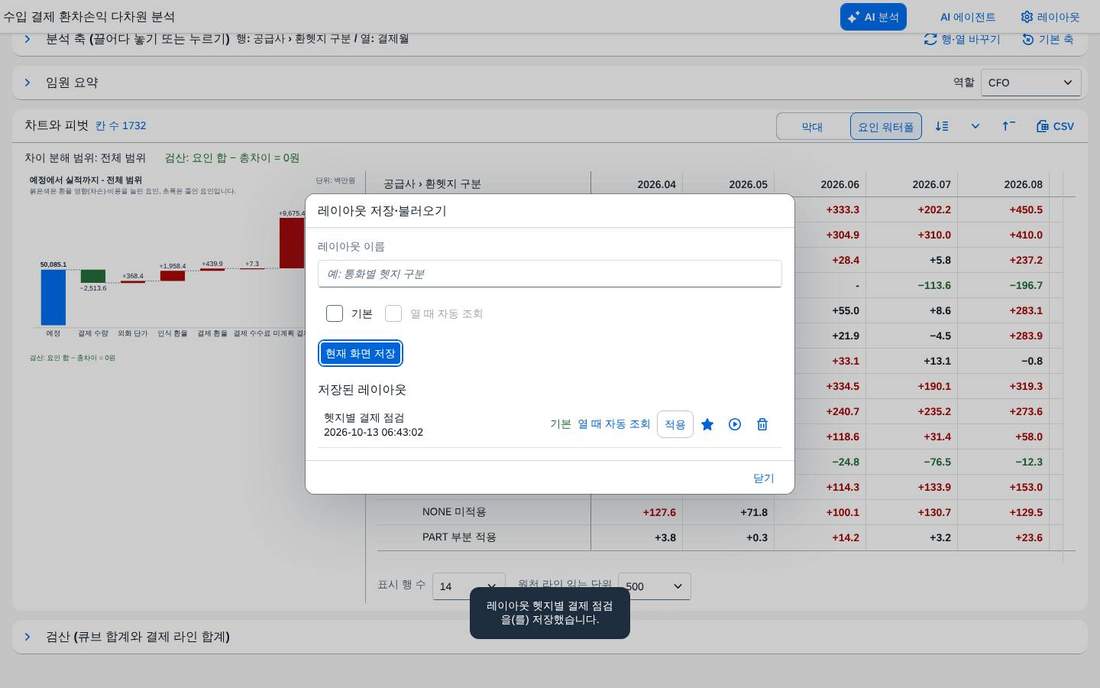Click the blue 예정 waterfall bar

click(53, 297)
